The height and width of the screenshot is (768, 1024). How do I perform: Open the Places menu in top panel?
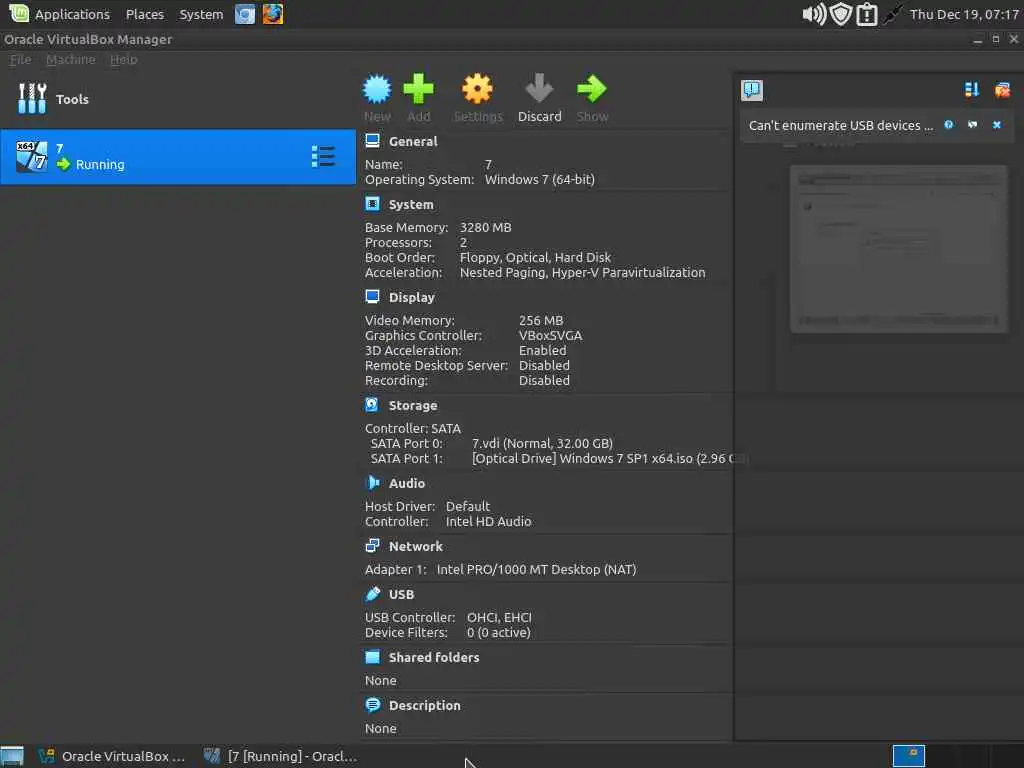click(x=144, y=14)
